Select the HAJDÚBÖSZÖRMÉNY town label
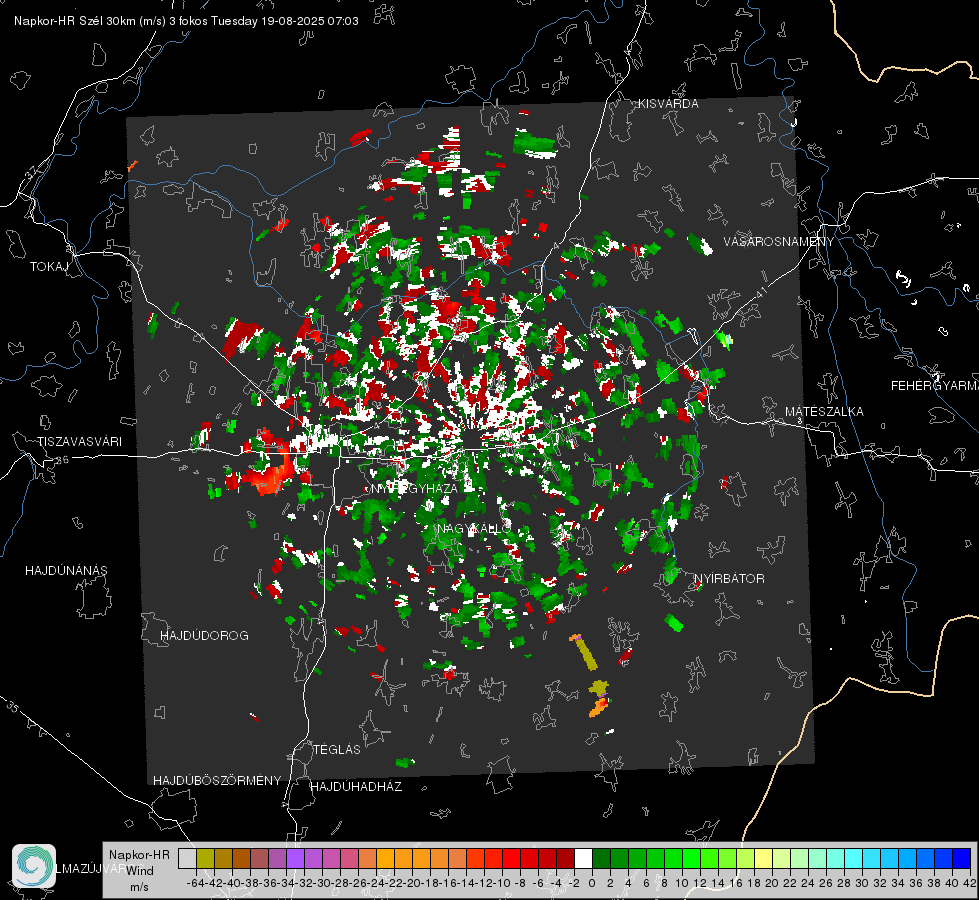 tap(217, 781)
